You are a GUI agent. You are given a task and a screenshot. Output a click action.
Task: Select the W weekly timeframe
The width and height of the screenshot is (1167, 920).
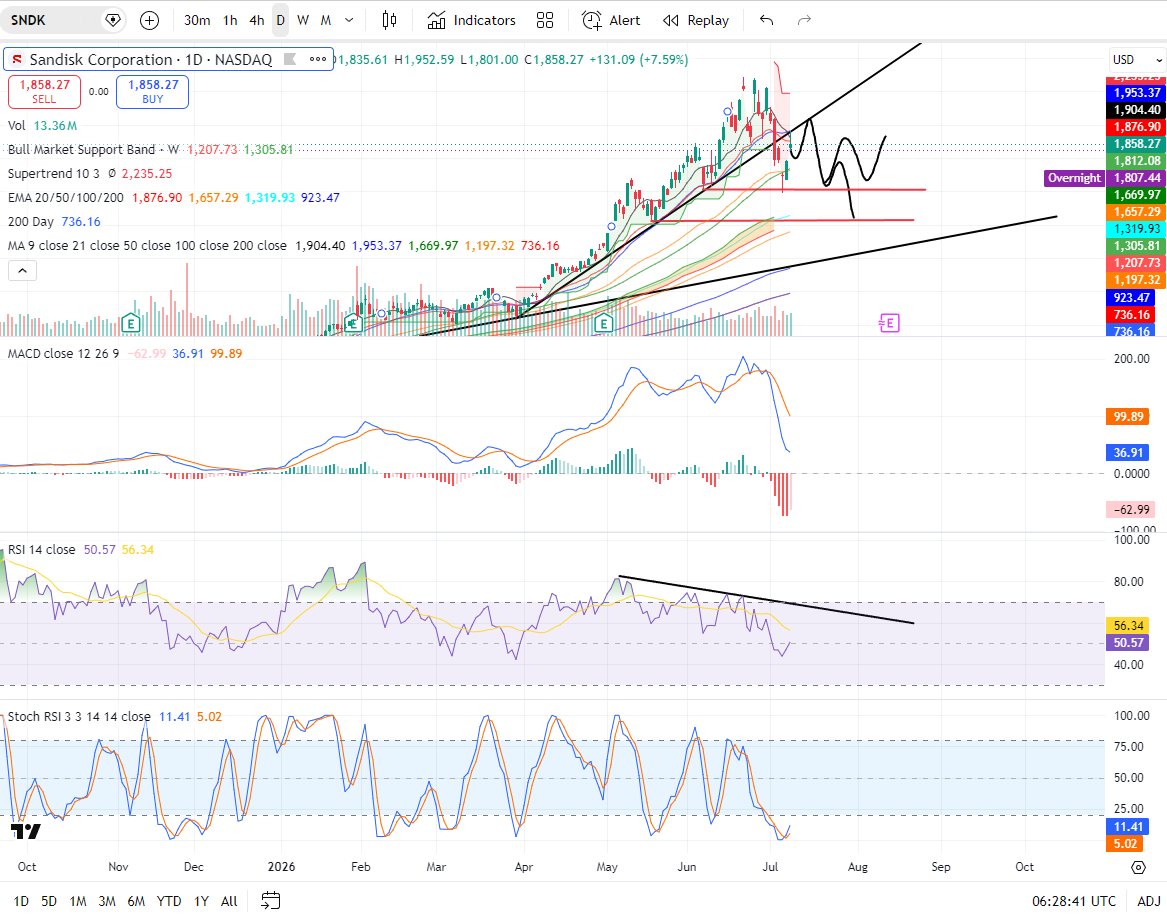click(303, 20)
